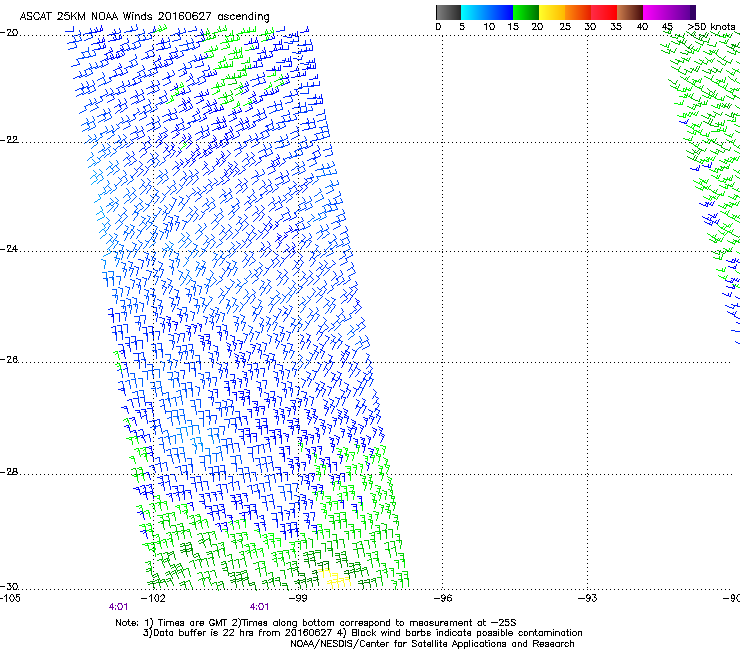
Task: Click the '-26' latitude axis label
Action: pyautogui.click(x=9, y=360)
